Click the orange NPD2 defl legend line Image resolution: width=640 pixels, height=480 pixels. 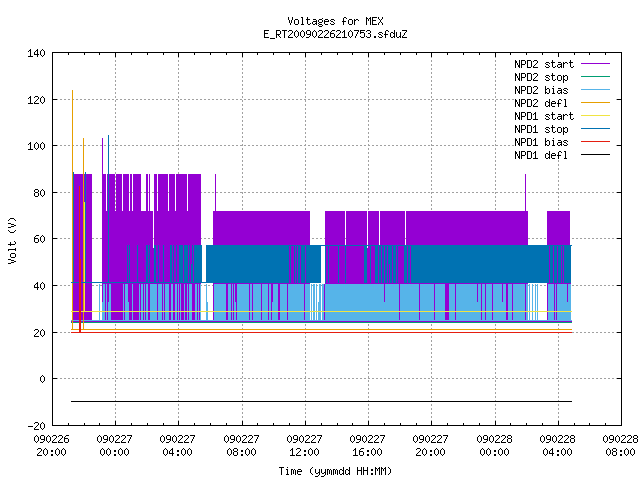596,102
